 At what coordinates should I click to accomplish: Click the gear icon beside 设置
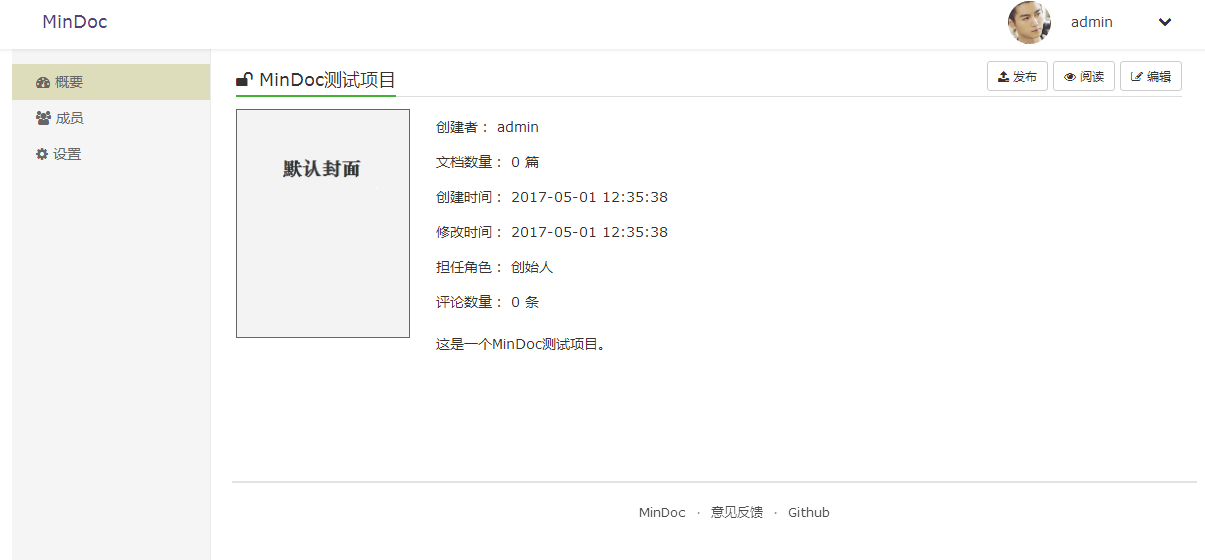pos(42,154)
